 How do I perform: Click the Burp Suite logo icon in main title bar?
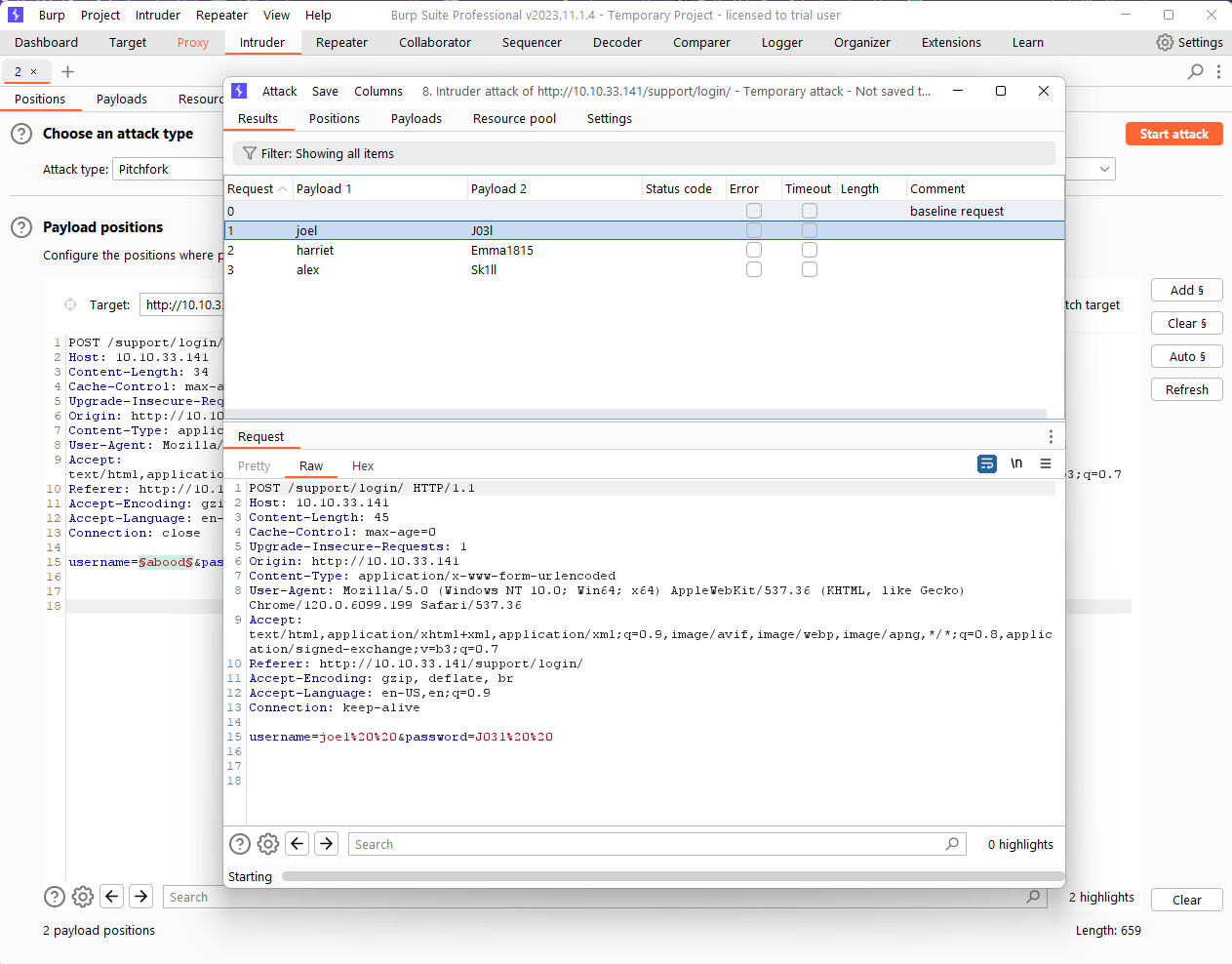tap(16, 15)
